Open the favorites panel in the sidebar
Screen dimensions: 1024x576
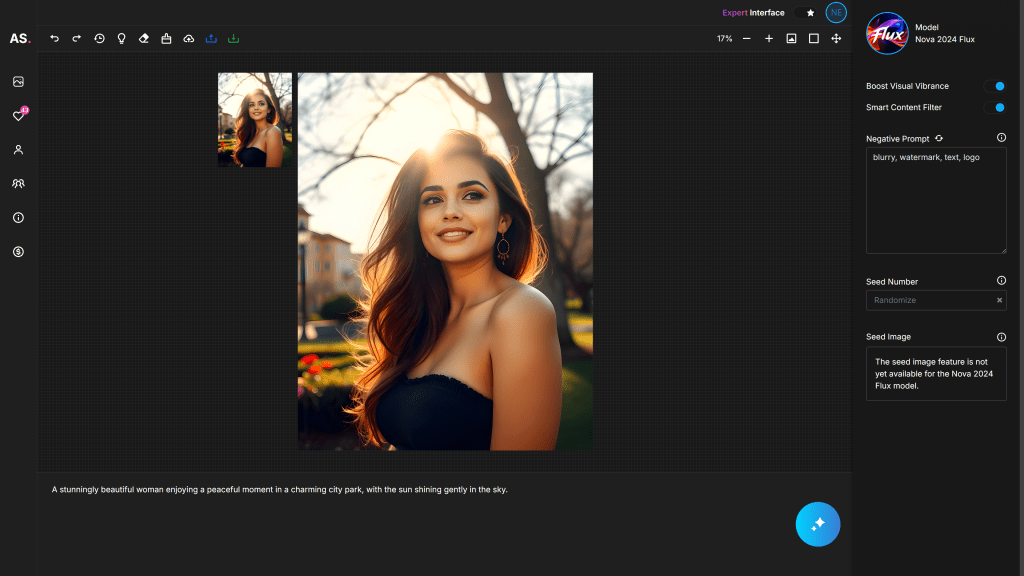tap(17, 116)
